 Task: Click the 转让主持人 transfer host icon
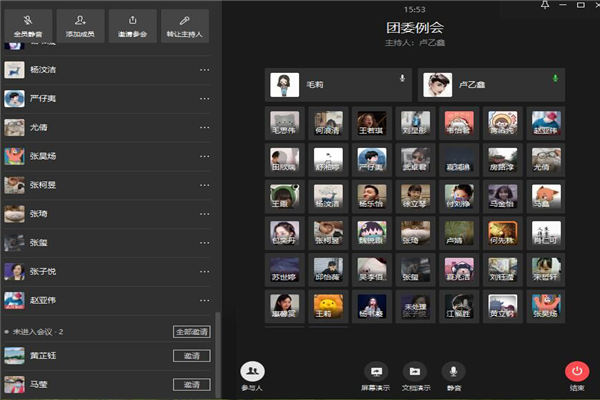[185, 19]
